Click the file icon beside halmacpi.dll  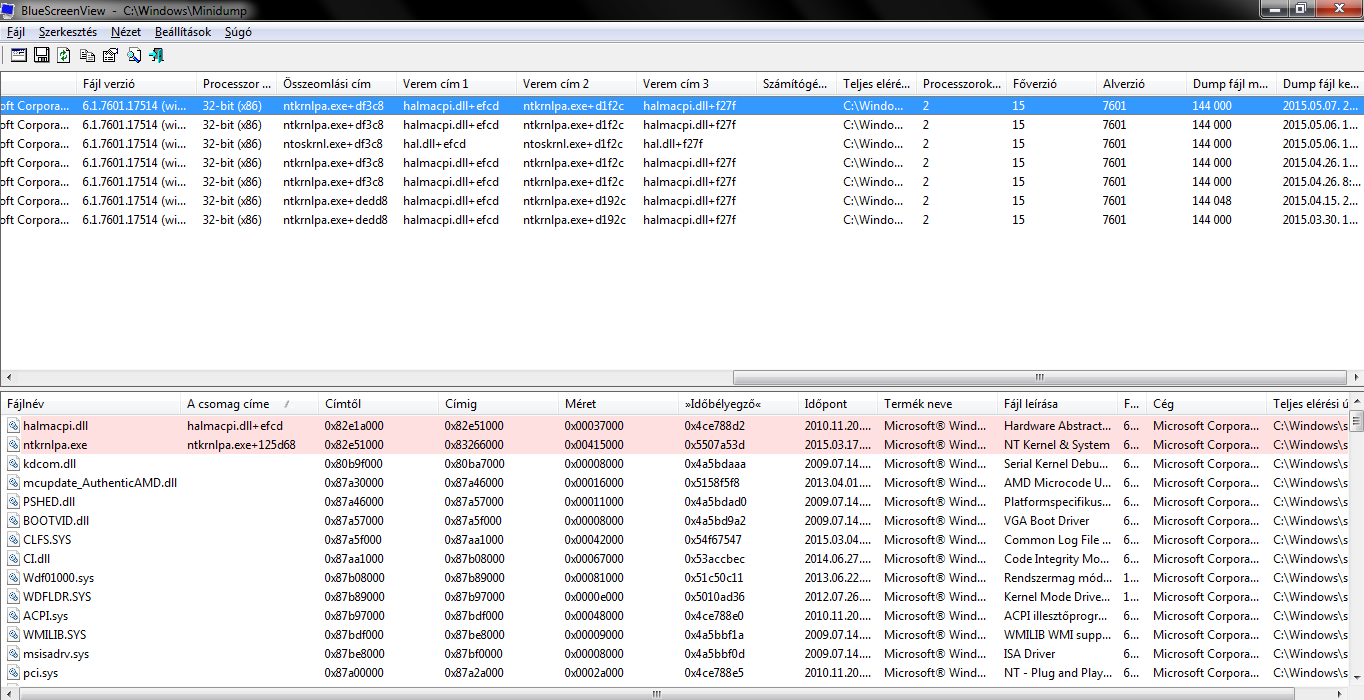click(x=14, y=426)
